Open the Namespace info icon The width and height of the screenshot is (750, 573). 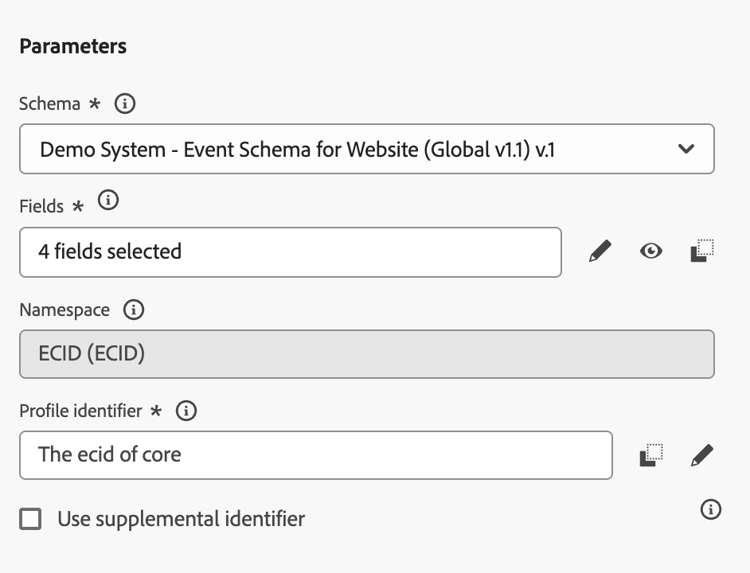(134, 310)
